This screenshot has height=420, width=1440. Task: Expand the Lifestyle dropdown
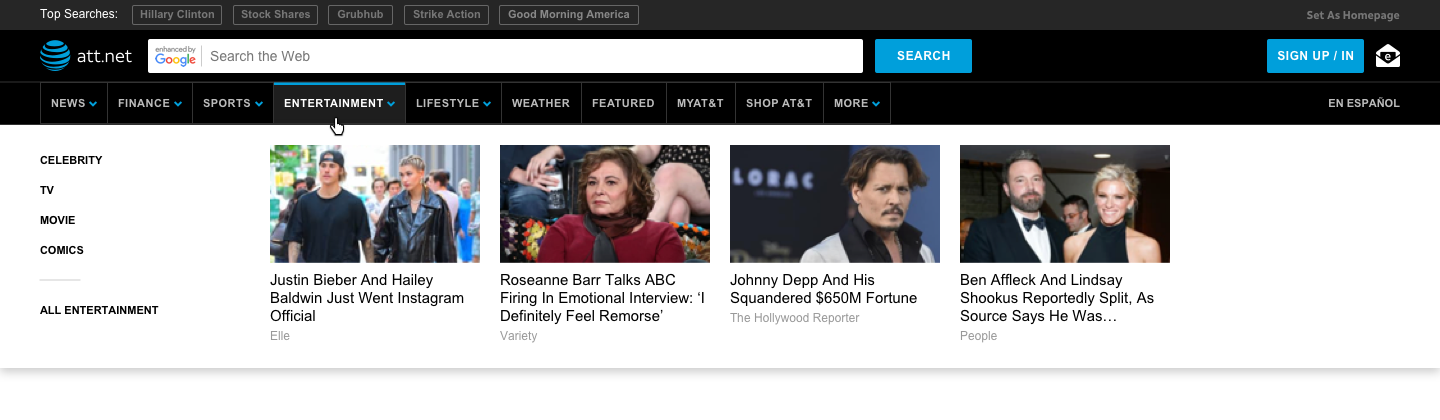(487, 104)
